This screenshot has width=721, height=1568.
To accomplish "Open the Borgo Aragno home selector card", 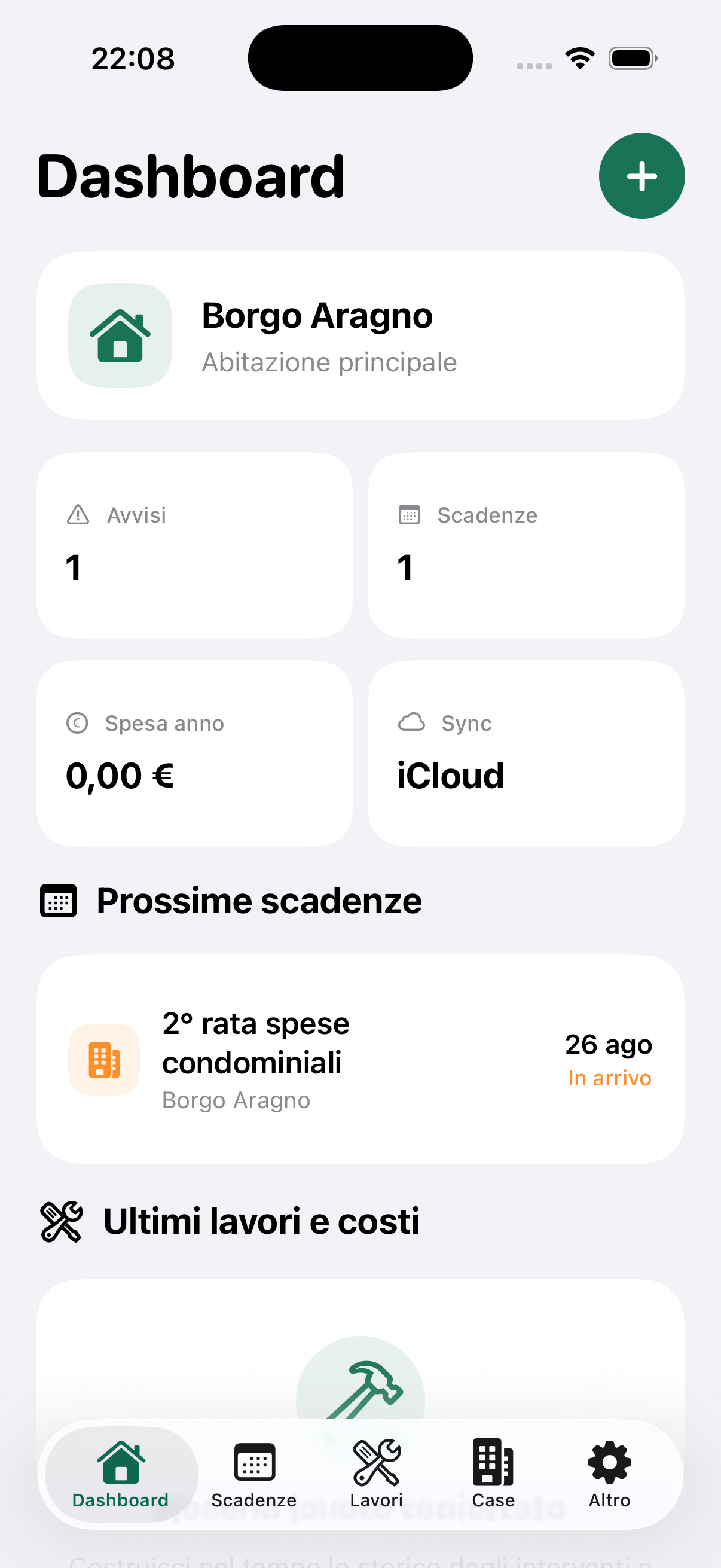I will tap(360, 335).
